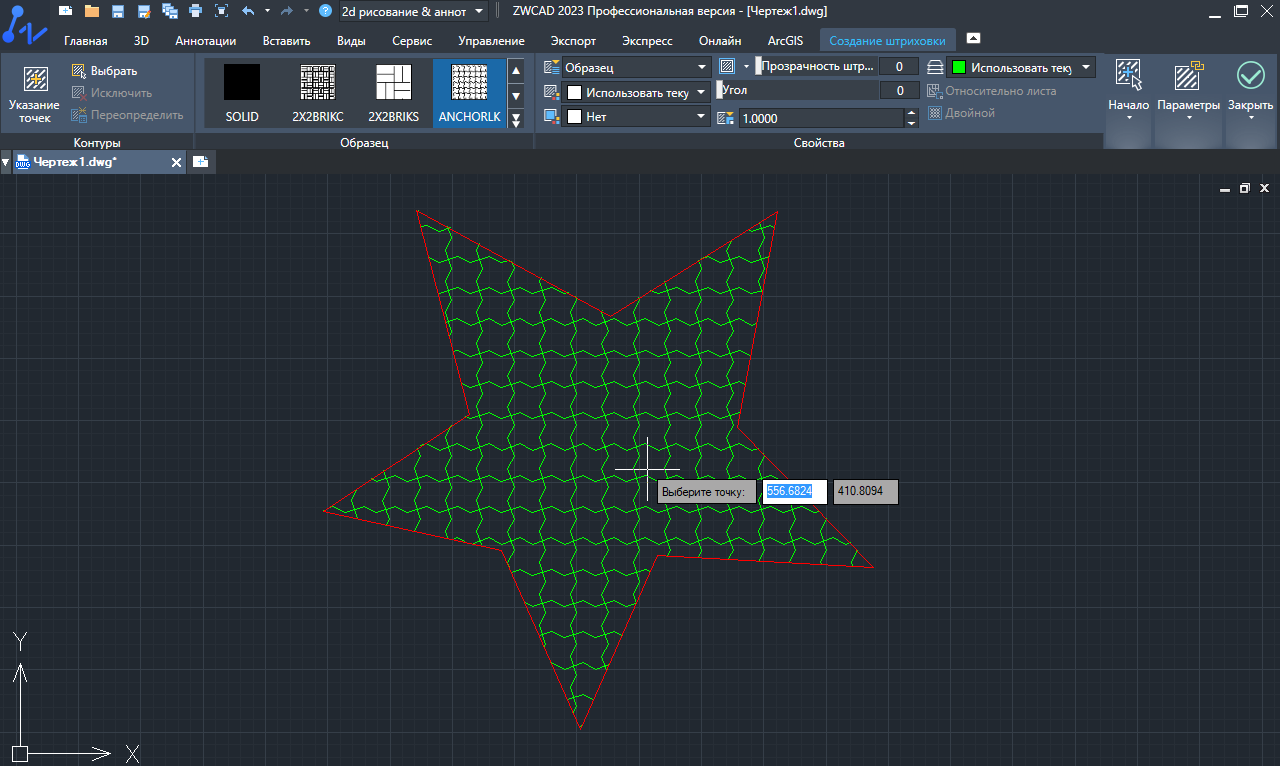Adjust the Угол hatch angle slider
This screenshot has height=766, width=1280.
point(797,90)
